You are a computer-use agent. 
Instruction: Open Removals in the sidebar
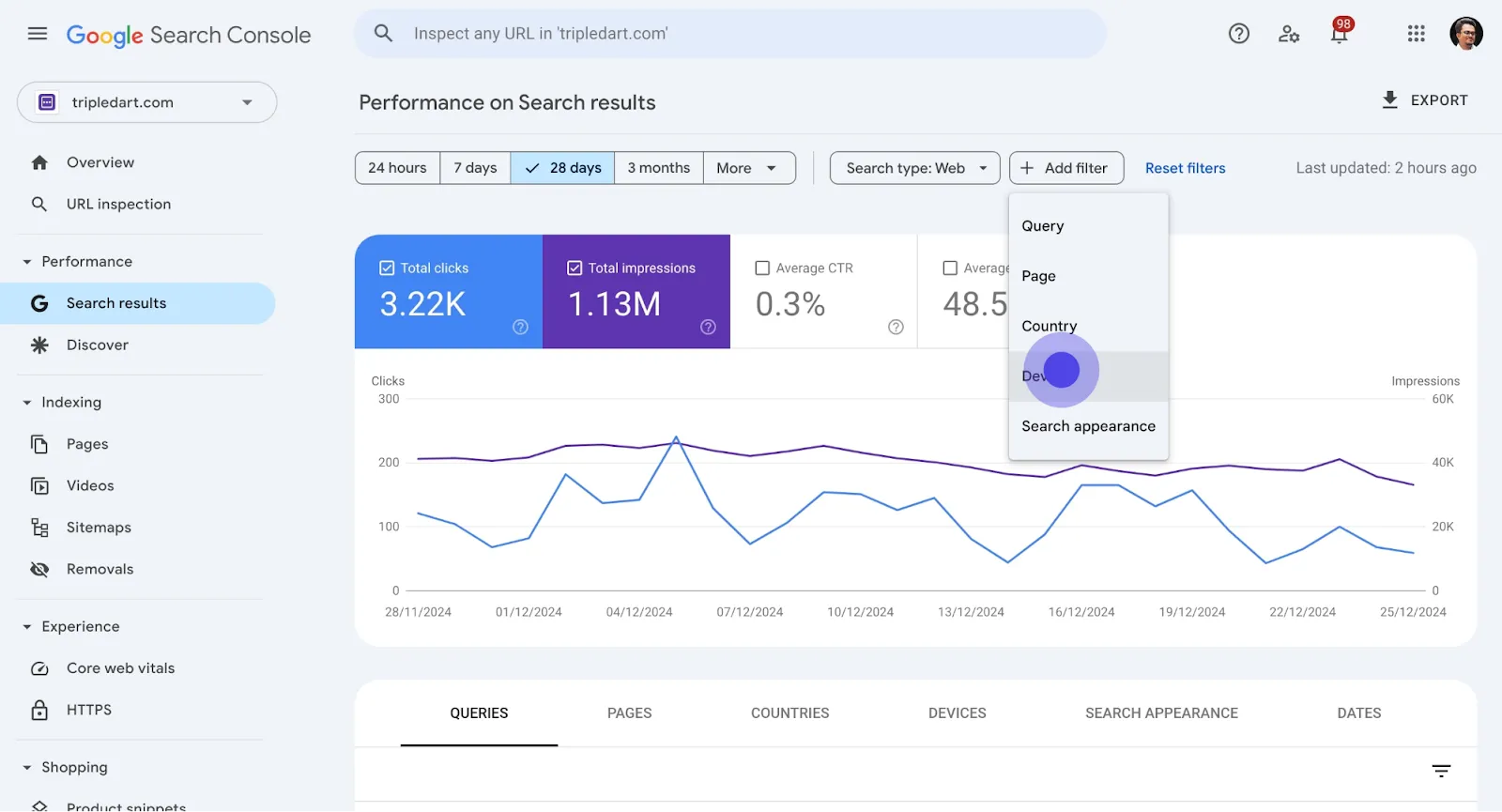(x=139, y=569)
